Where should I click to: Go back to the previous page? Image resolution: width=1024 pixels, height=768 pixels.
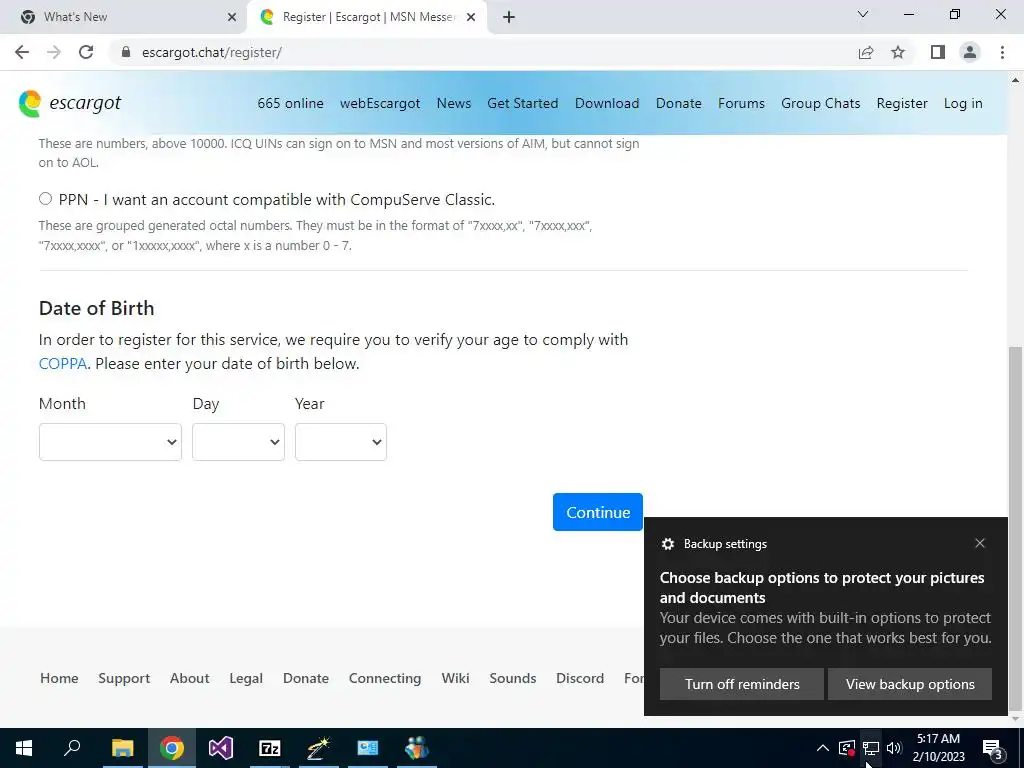point(22,52)
